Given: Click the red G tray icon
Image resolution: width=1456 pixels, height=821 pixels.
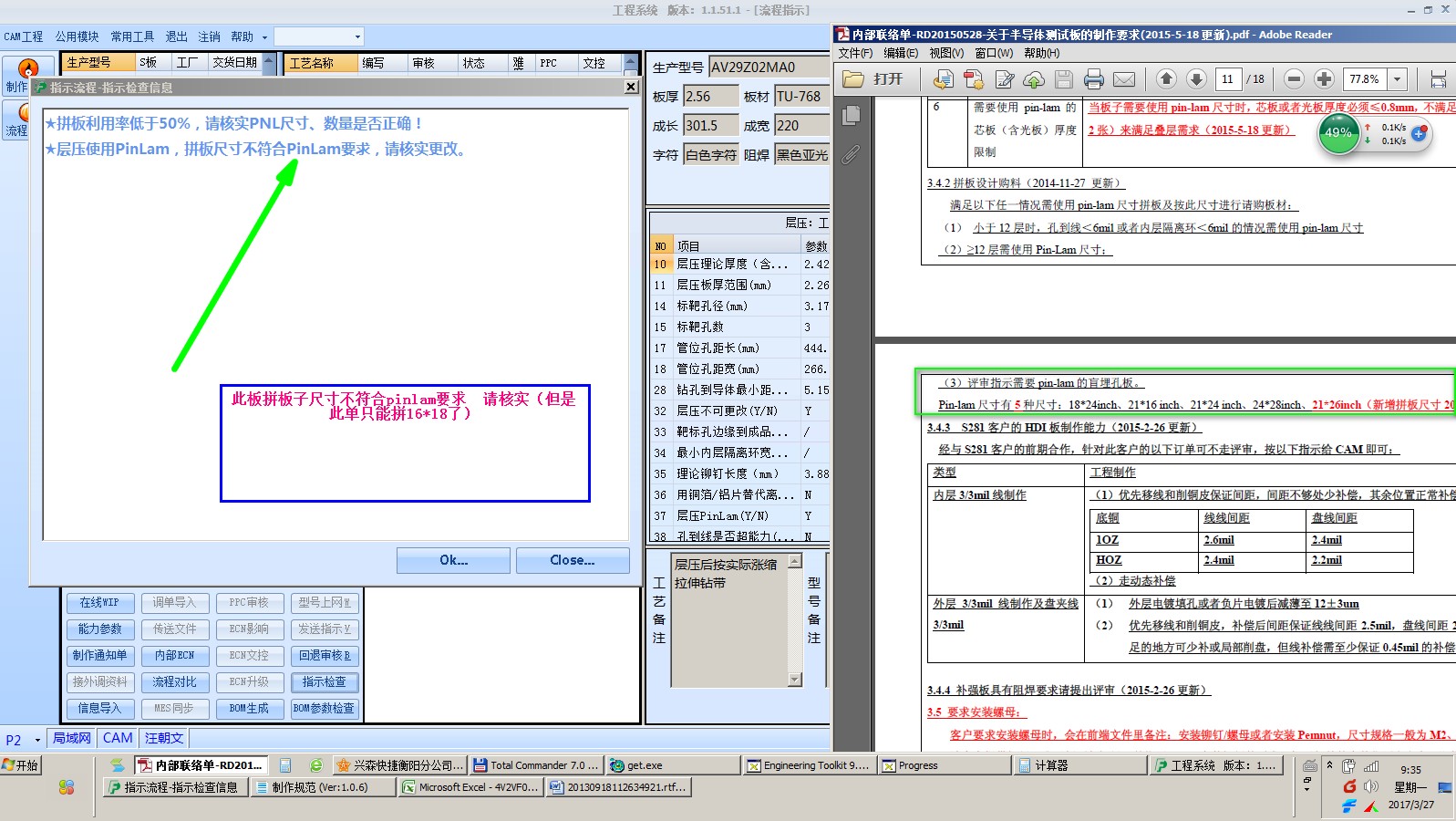Looking at the screenshot, I should click(1349, 786).
